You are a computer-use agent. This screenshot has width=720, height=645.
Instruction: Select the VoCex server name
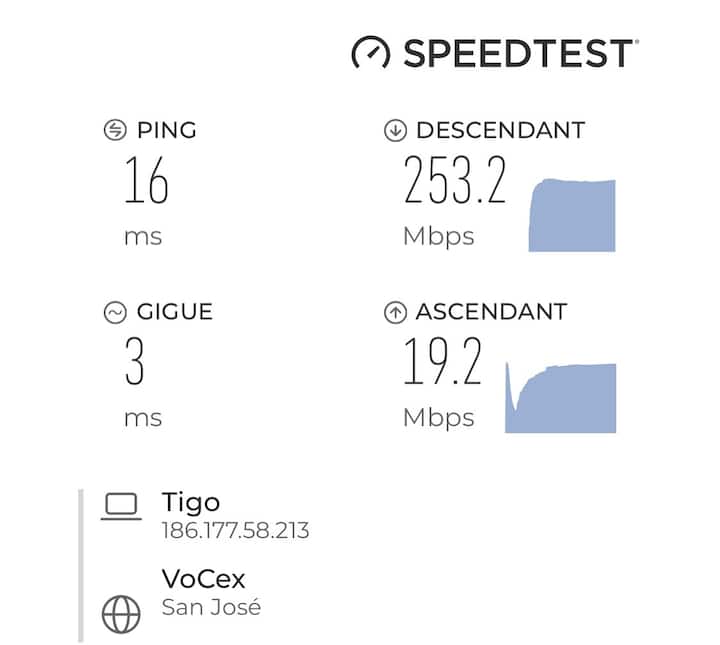(x=203, y=578)
